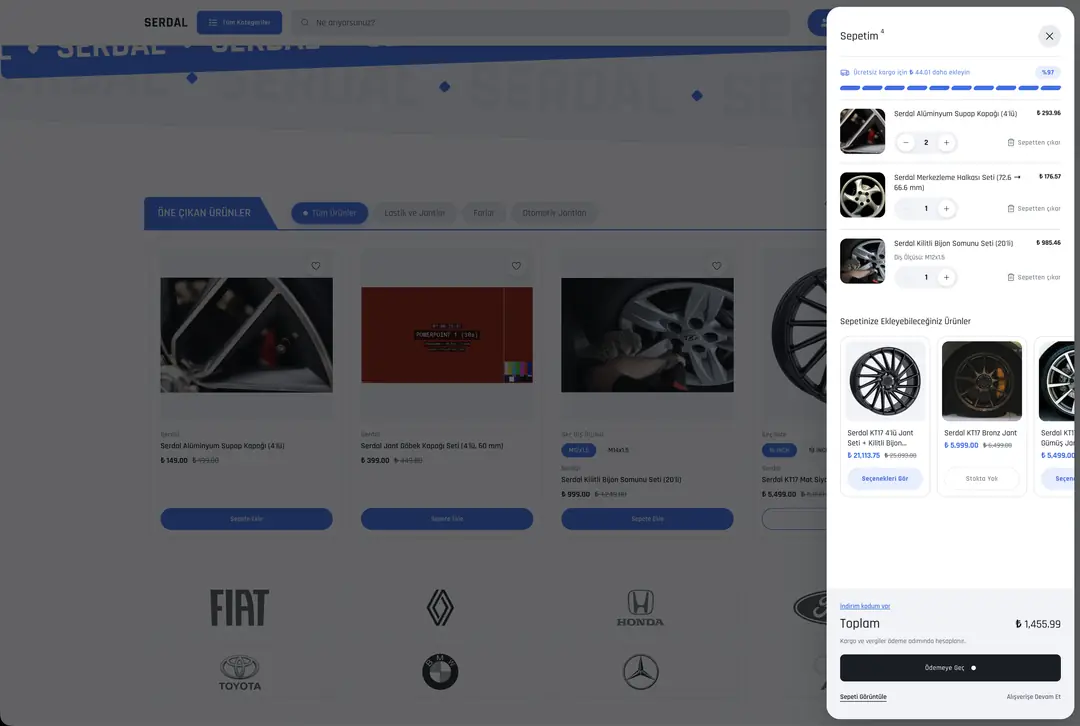Click Stokta Yok on Serdal KT17 Bronz Jant

click(x=982, y=479)
